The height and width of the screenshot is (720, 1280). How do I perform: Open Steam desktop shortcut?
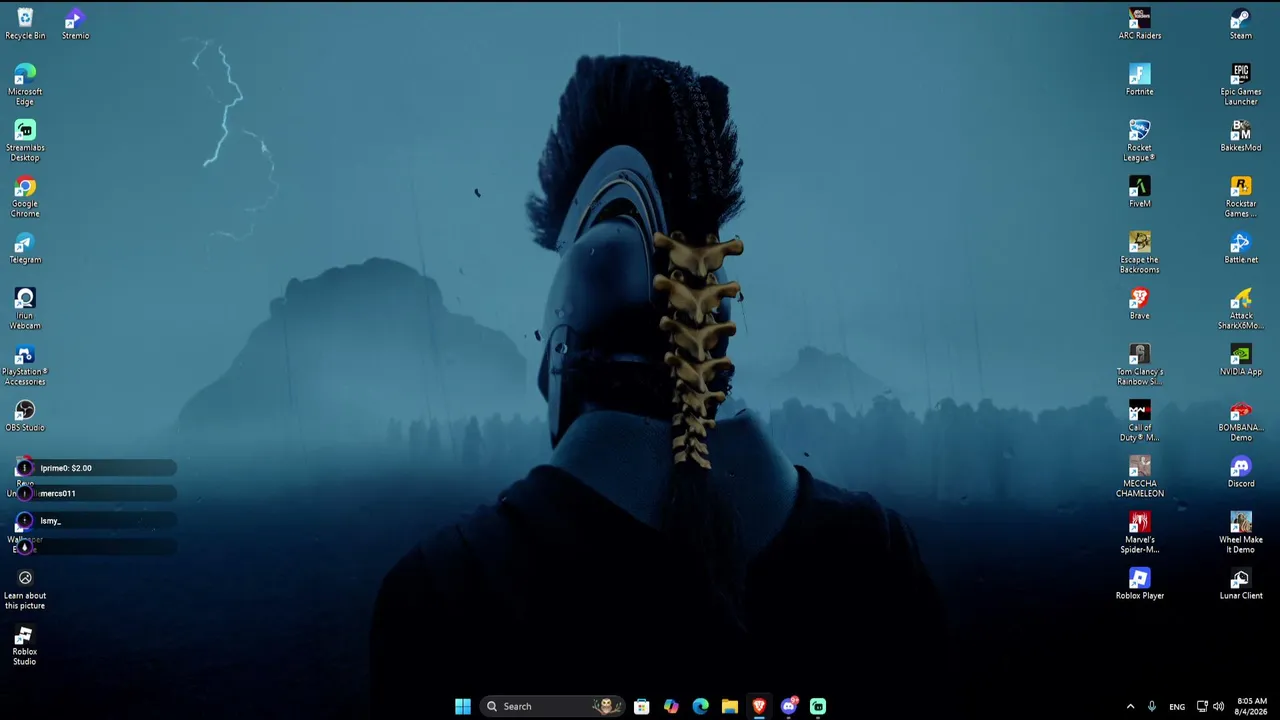pyautogui.click(x=1241, y=24)
